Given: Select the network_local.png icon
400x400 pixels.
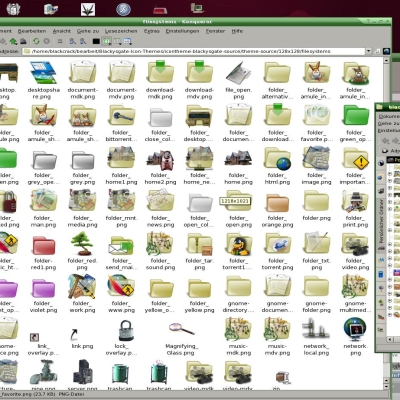Looking at the screenshot, I should [x=316, y=329].
